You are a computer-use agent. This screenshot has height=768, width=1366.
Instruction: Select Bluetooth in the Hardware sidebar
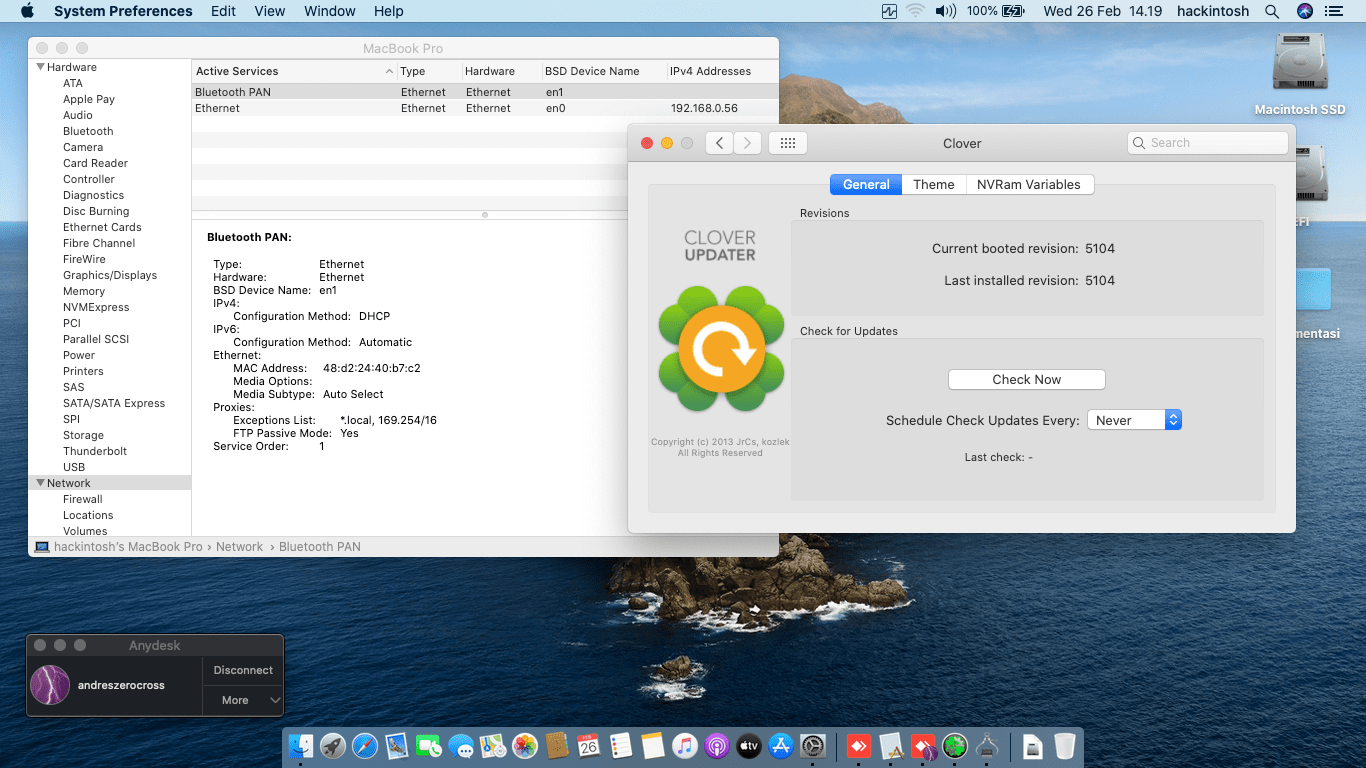(88, 131)
